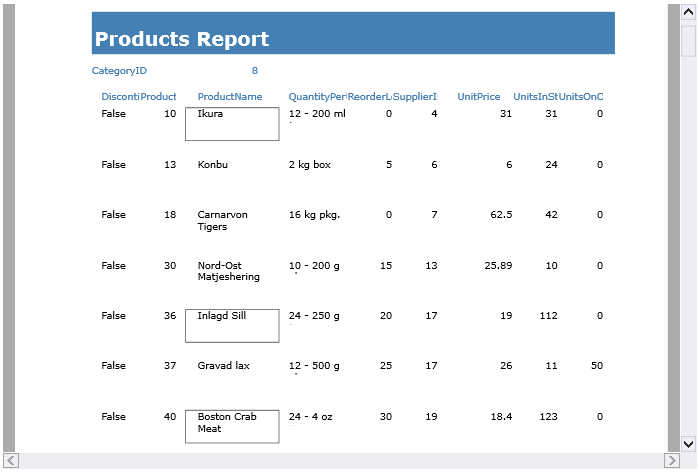
Task: Click the UnitsInStock column header
Action: point(535,97)
